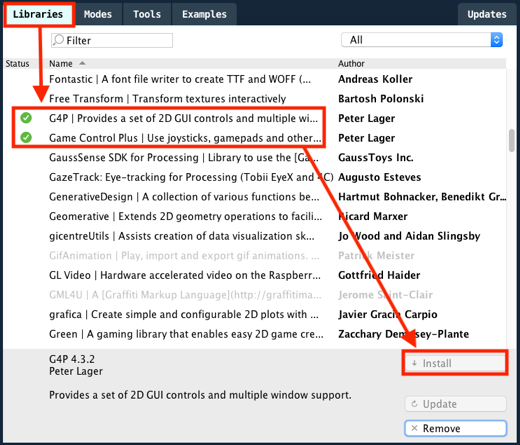Select the Geomerative library row
Image resolution: width=520 pixels, height=445 pixels.
[255, 216]
